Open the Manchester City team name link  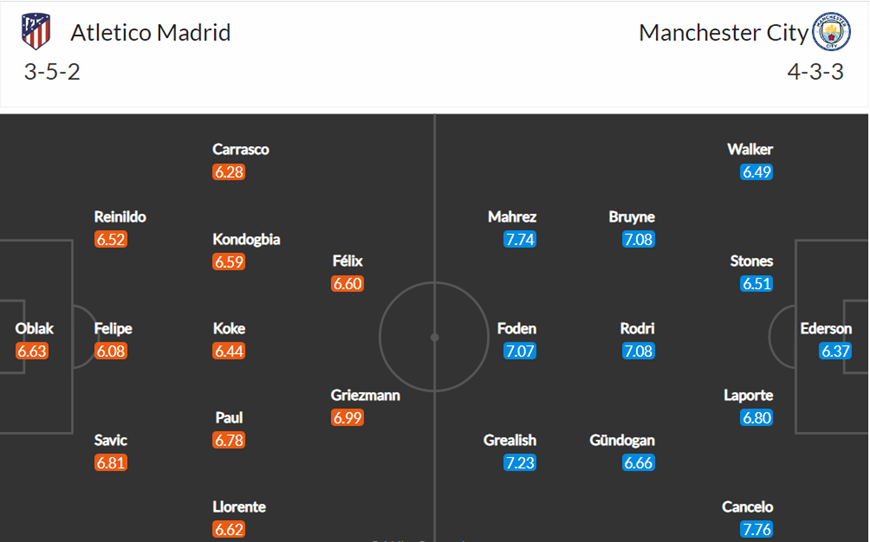(724, 33)
